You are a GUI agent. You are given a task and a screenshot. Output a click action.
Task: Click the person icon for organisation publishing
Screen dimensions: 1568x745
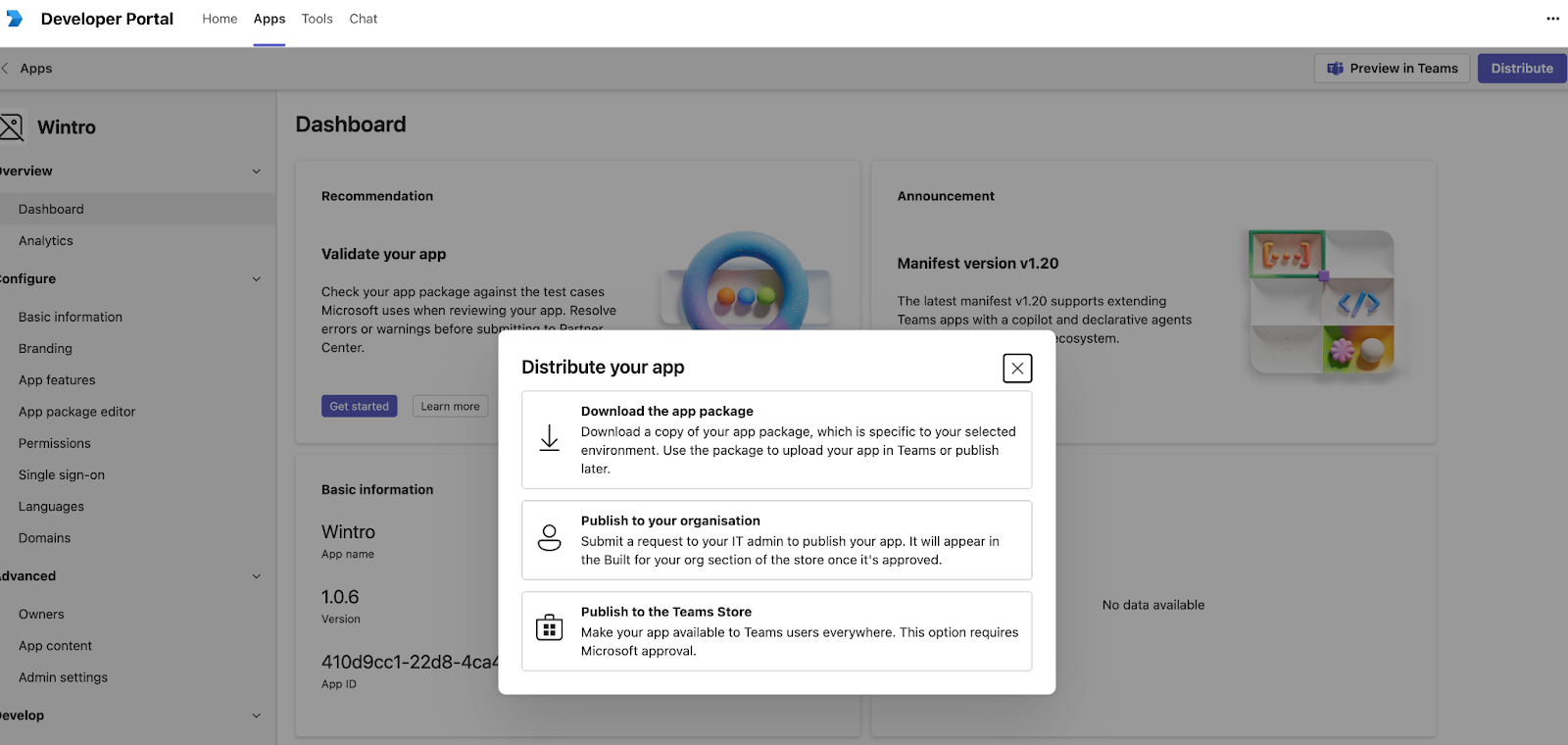point(550,538)
